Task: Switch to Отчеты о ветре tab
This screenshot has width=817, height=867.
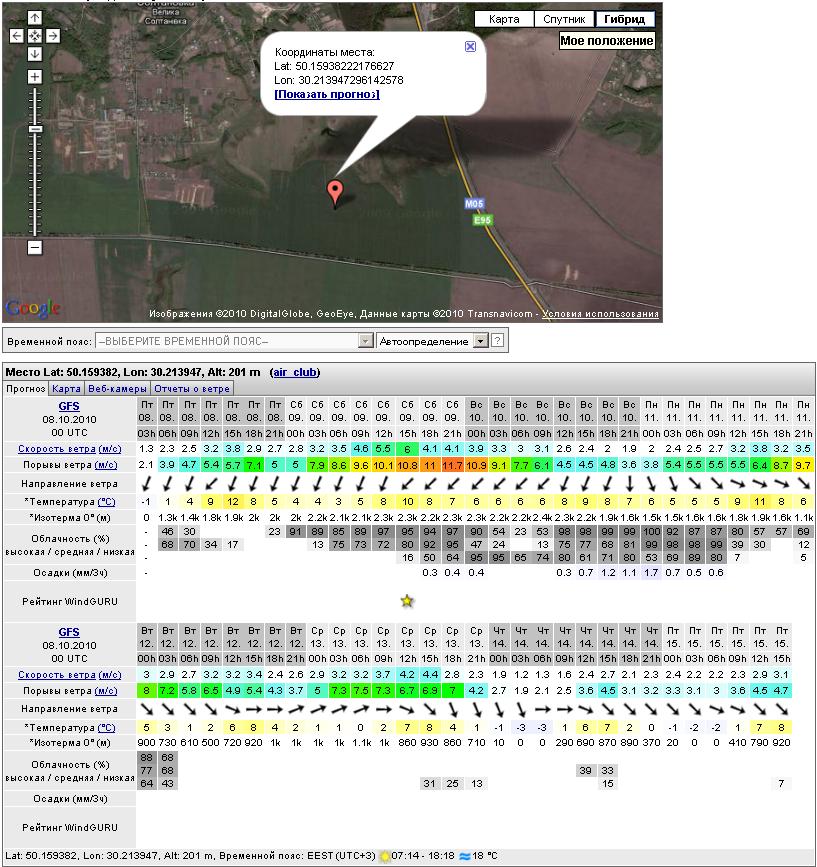Action: (x=194, y=388)
